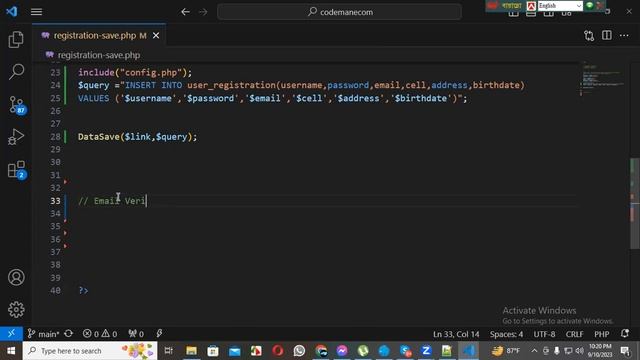Open the weather widget showing 87°F
The width and height of the screenshot is (640, 360).
click(x=506, y=351)
